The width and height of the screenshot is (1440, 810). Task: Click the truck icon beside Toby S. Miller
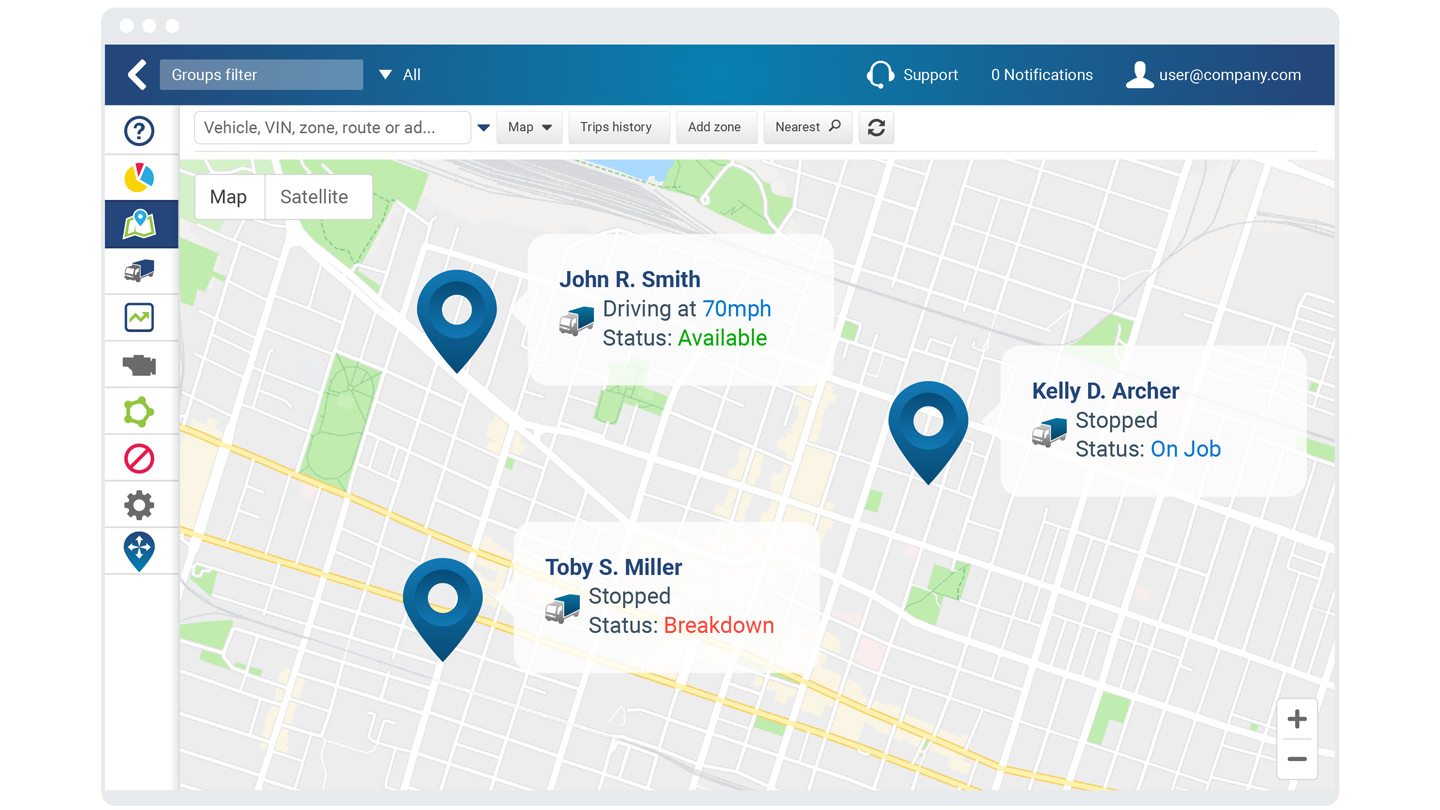click(562, 609)
